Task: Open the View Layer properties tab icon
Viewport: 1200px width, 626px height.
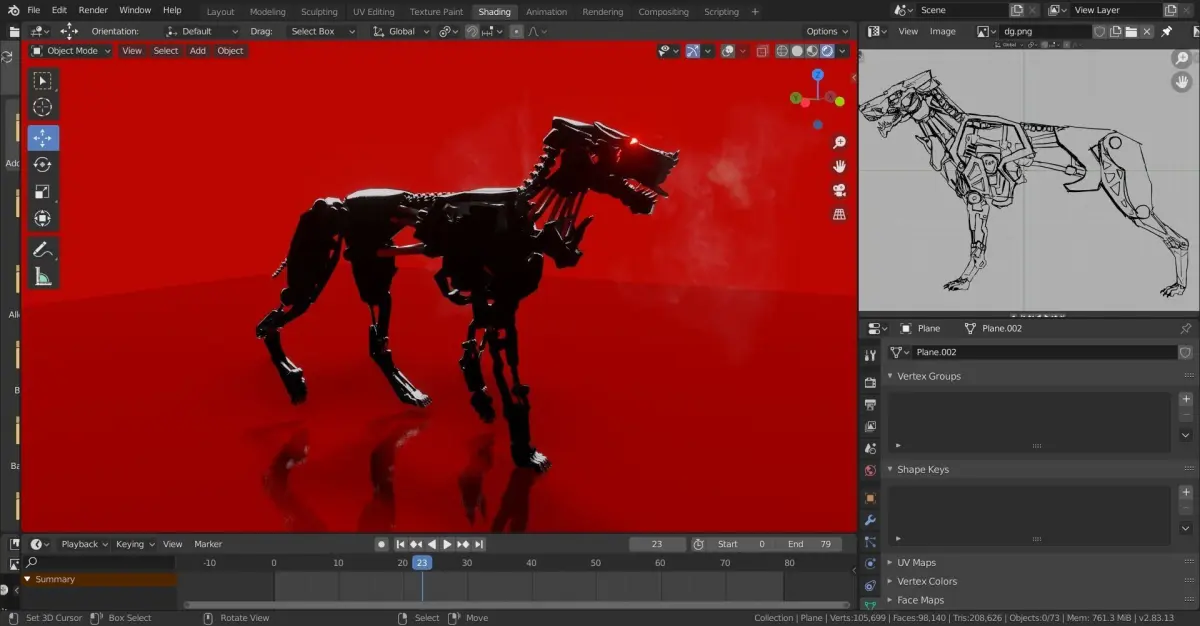Action: click(870, 427)
